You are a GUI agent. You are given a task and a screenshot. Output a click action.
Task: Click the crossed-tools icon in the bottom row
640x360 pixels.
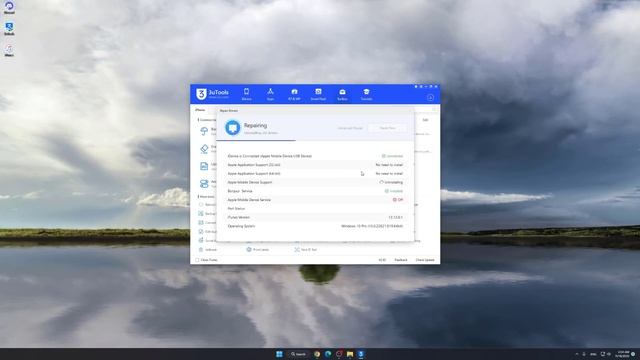click(x=297, y=249)
